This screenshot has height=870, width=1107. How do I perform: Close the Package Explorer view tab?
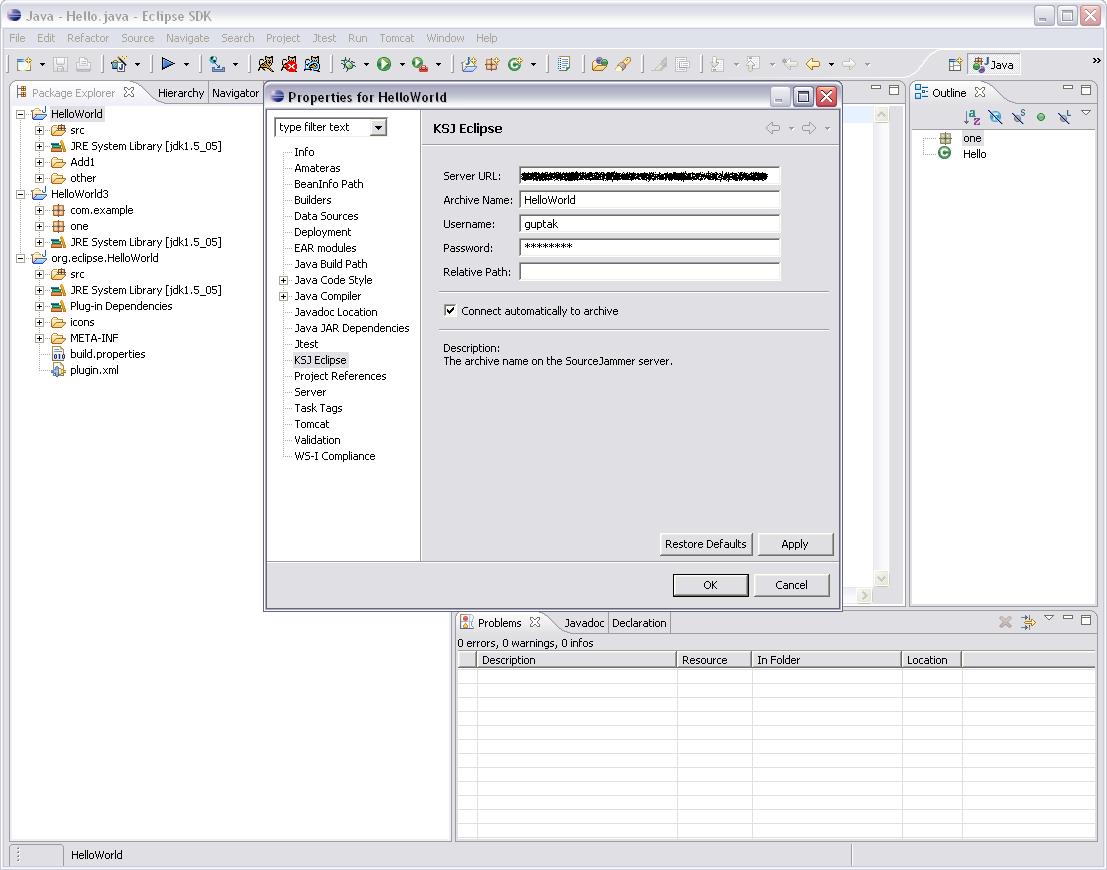(x=128, y=93)
